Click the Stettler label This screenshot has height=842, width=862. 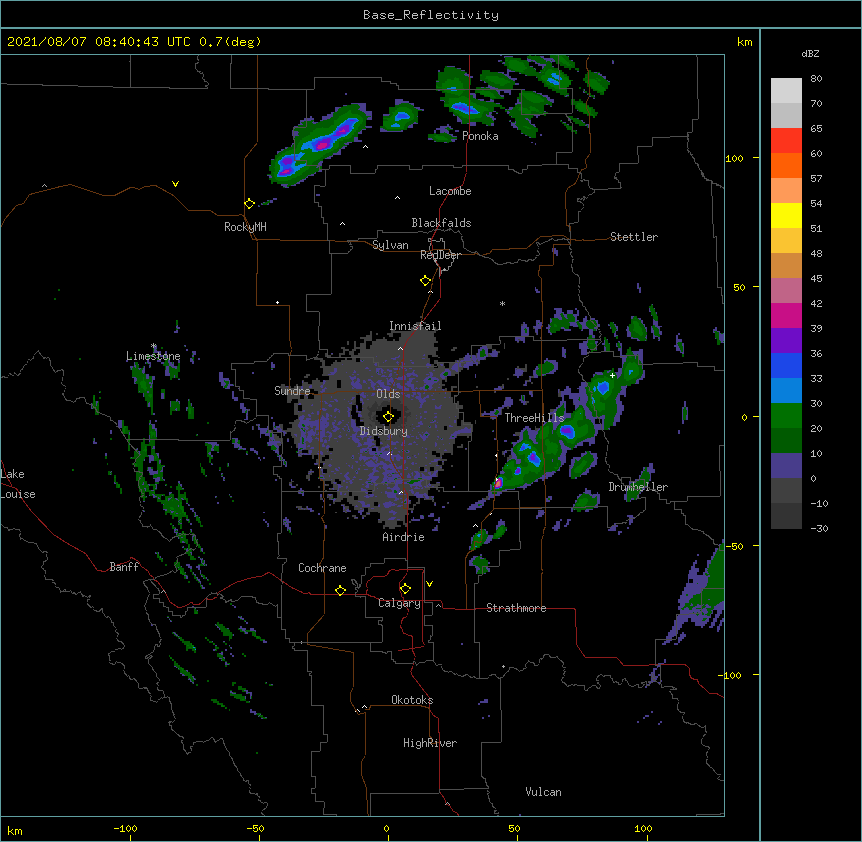634,237
